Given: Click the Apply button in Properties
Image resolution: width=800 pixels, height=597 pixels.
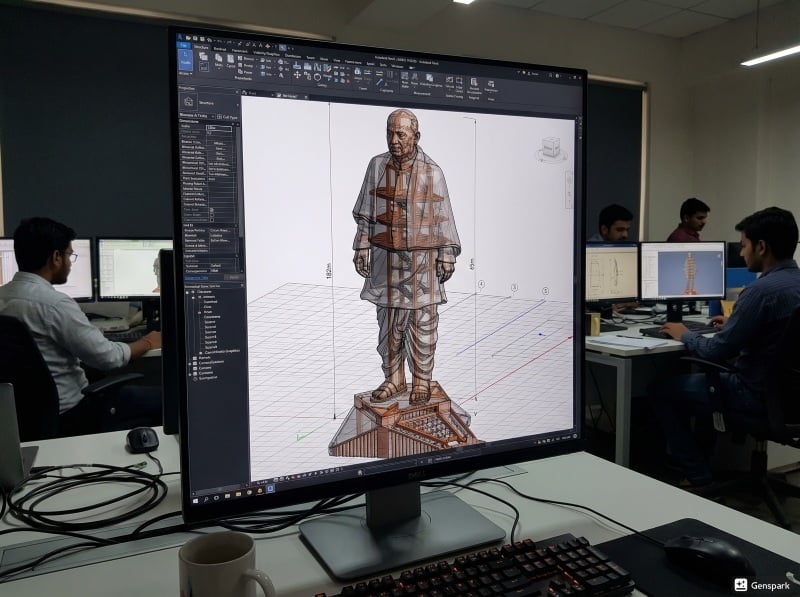Looking at the screenshot, I should pos(234,277).
